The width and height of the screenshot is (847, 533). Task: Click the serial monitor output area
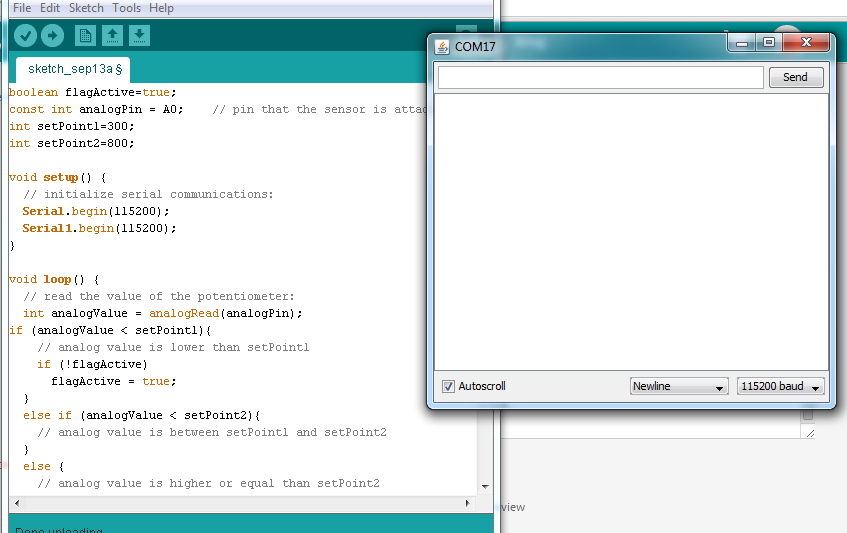(631, 232)
